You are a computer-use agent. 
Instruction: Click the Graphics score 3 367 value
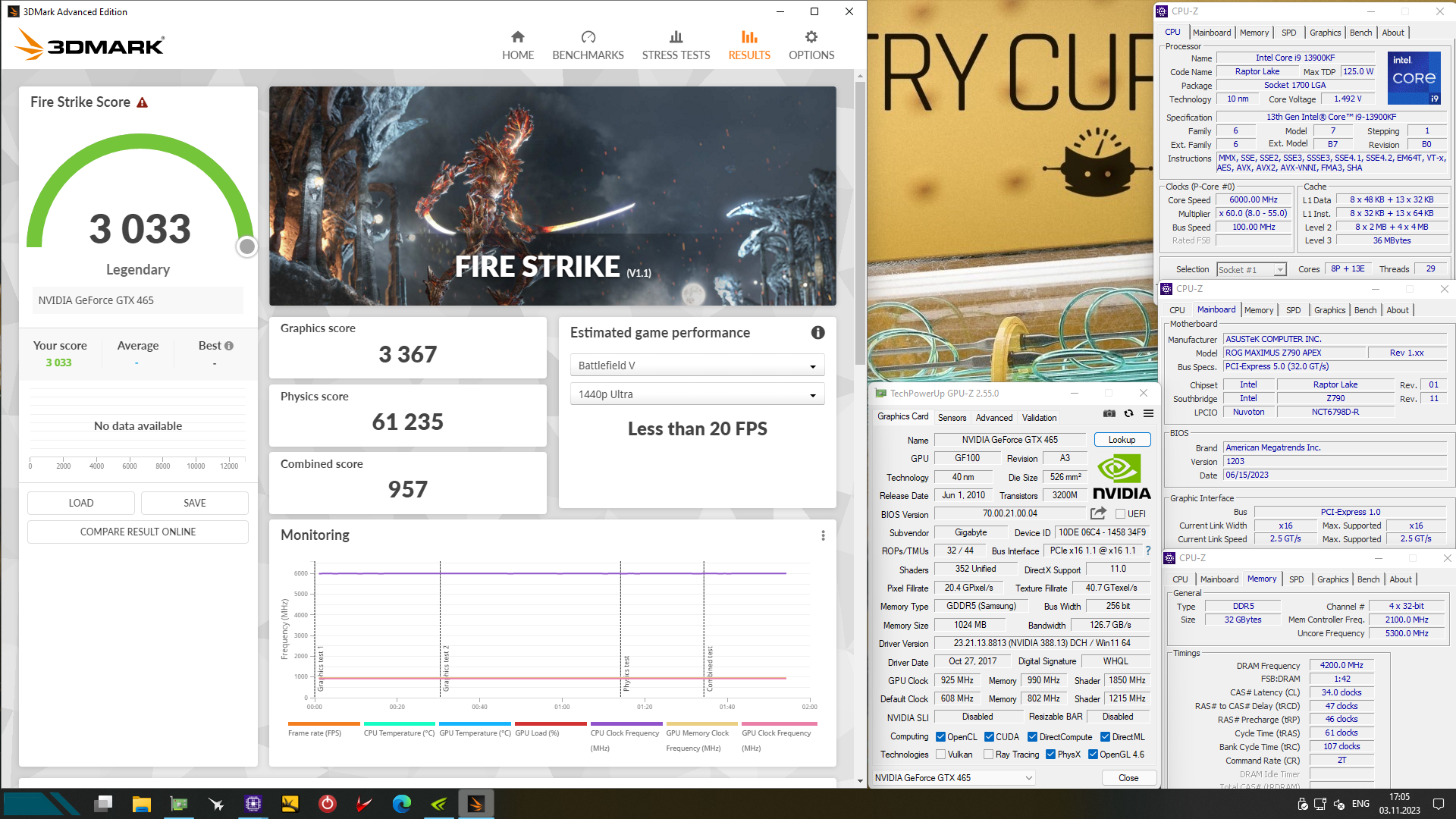tap(408, 354)
